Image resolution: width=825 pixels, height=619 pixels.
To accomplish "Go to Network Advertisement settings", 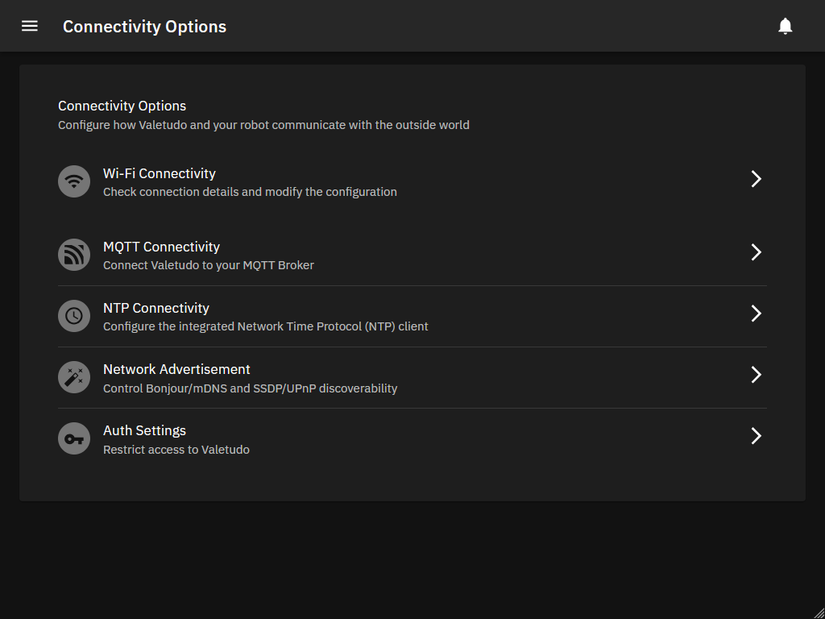I will pos(412,377).
